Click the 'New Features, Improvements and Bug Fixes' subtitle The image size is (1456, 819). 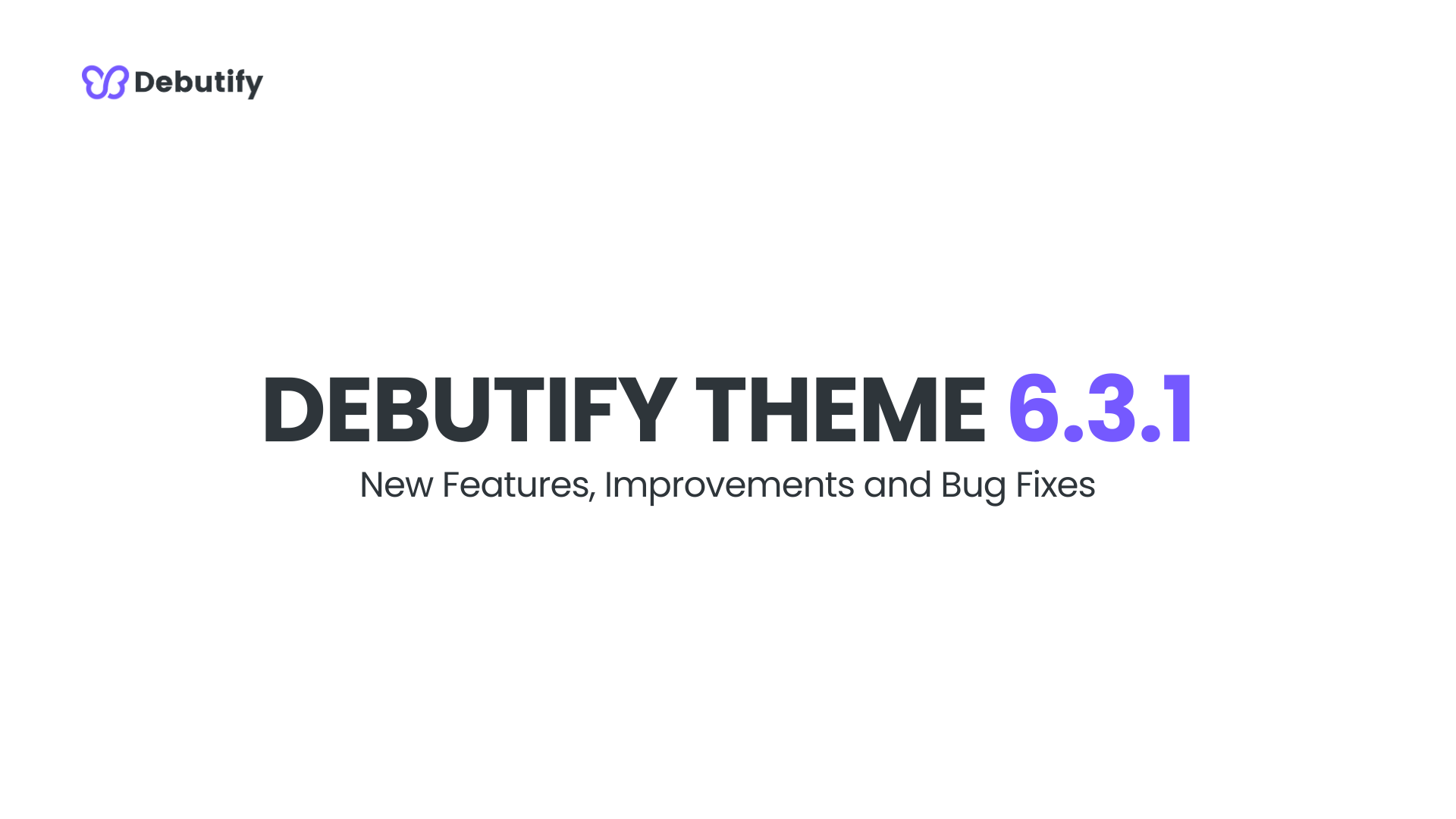[x=727, y=485]
